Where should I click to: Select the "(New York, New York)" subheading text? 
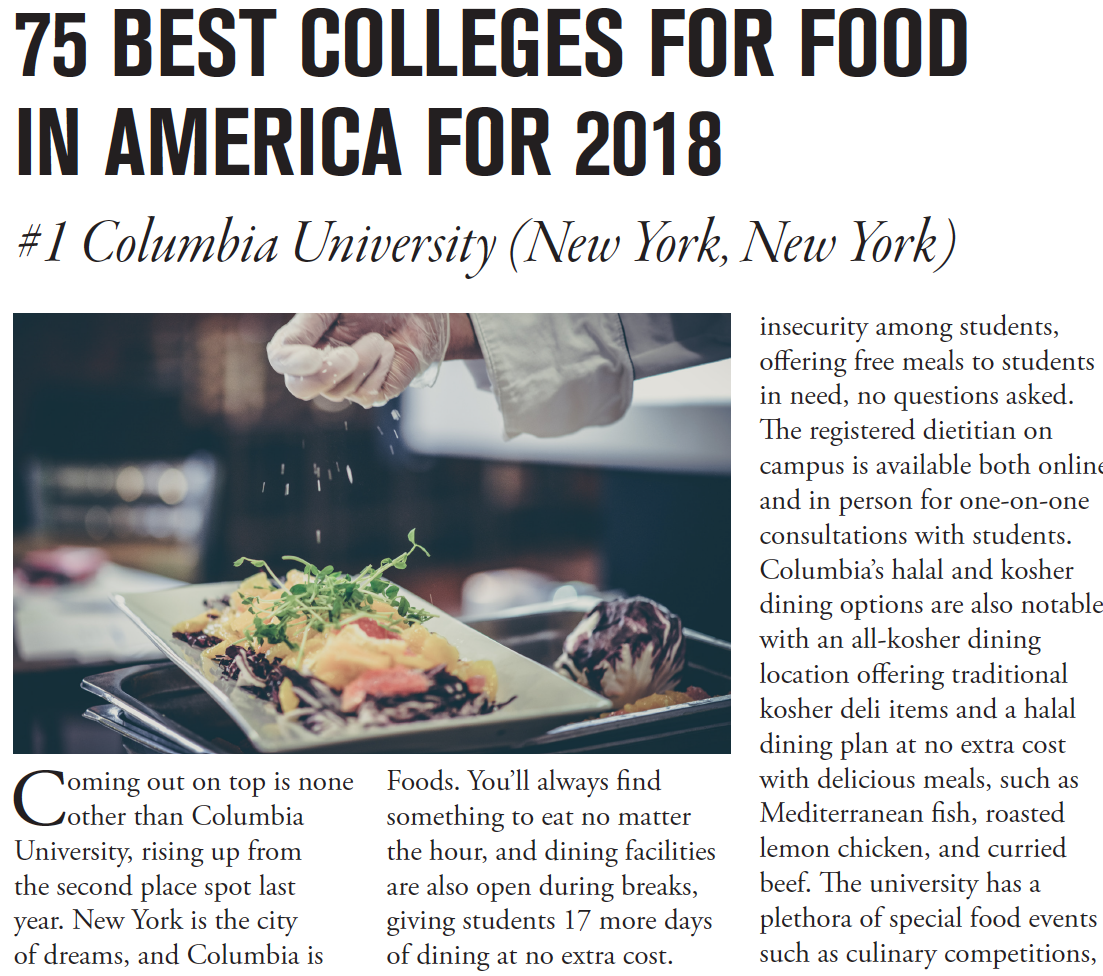732,244
